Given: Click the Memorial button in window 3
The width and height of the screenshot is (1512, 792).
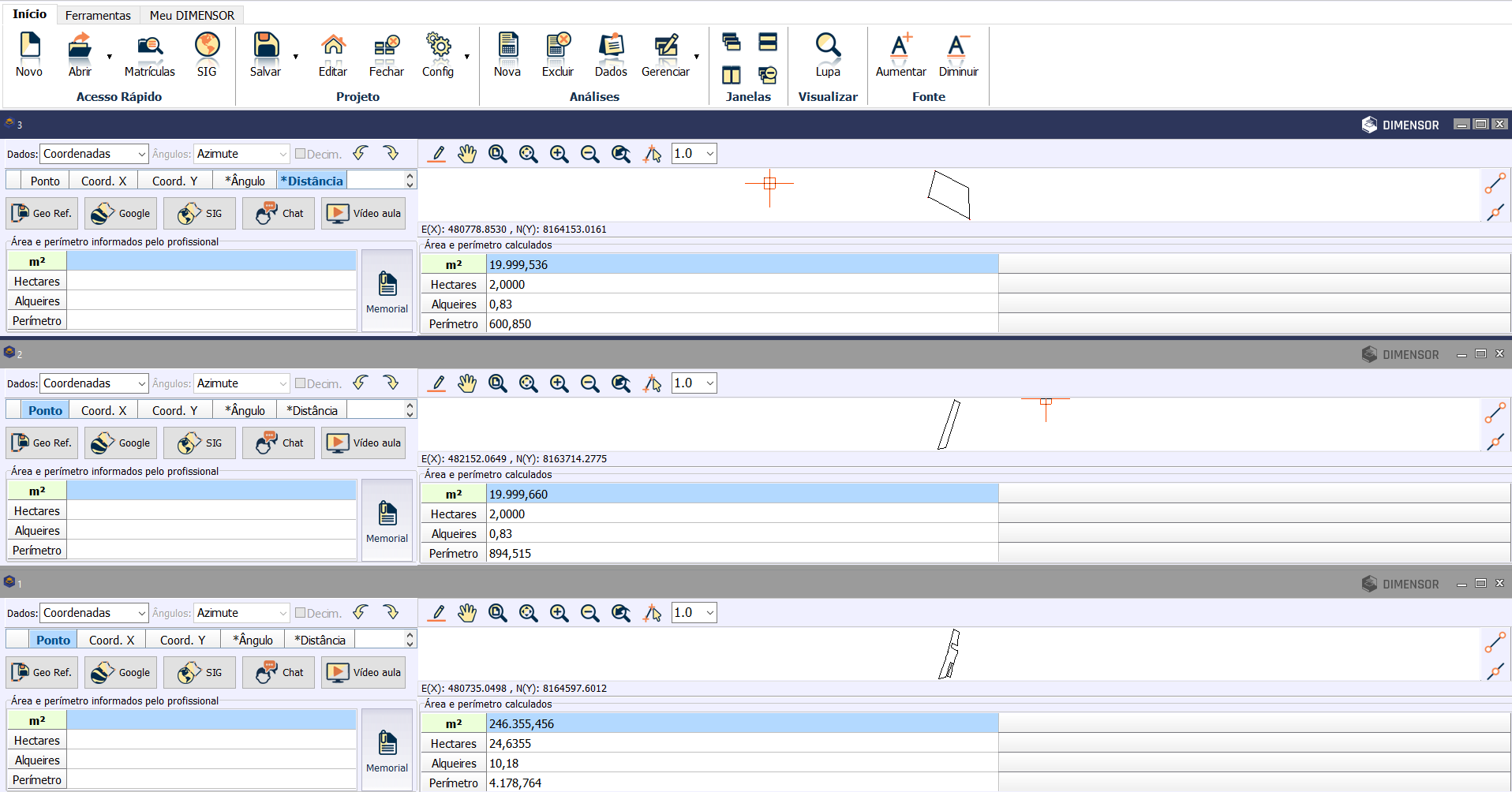Looking at the screenshot, I should click(x=387, y=291).
